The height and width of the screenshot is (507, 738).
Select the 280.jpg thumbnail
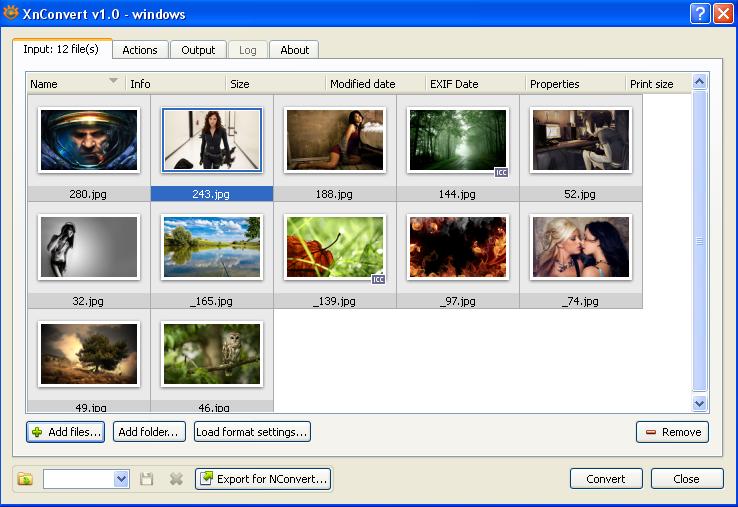click(89, 141)
